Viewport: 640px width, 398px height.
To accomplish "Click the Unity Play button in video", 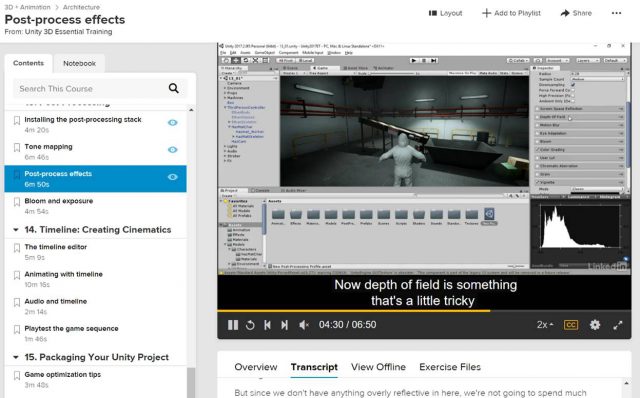I will pos(413,60).
